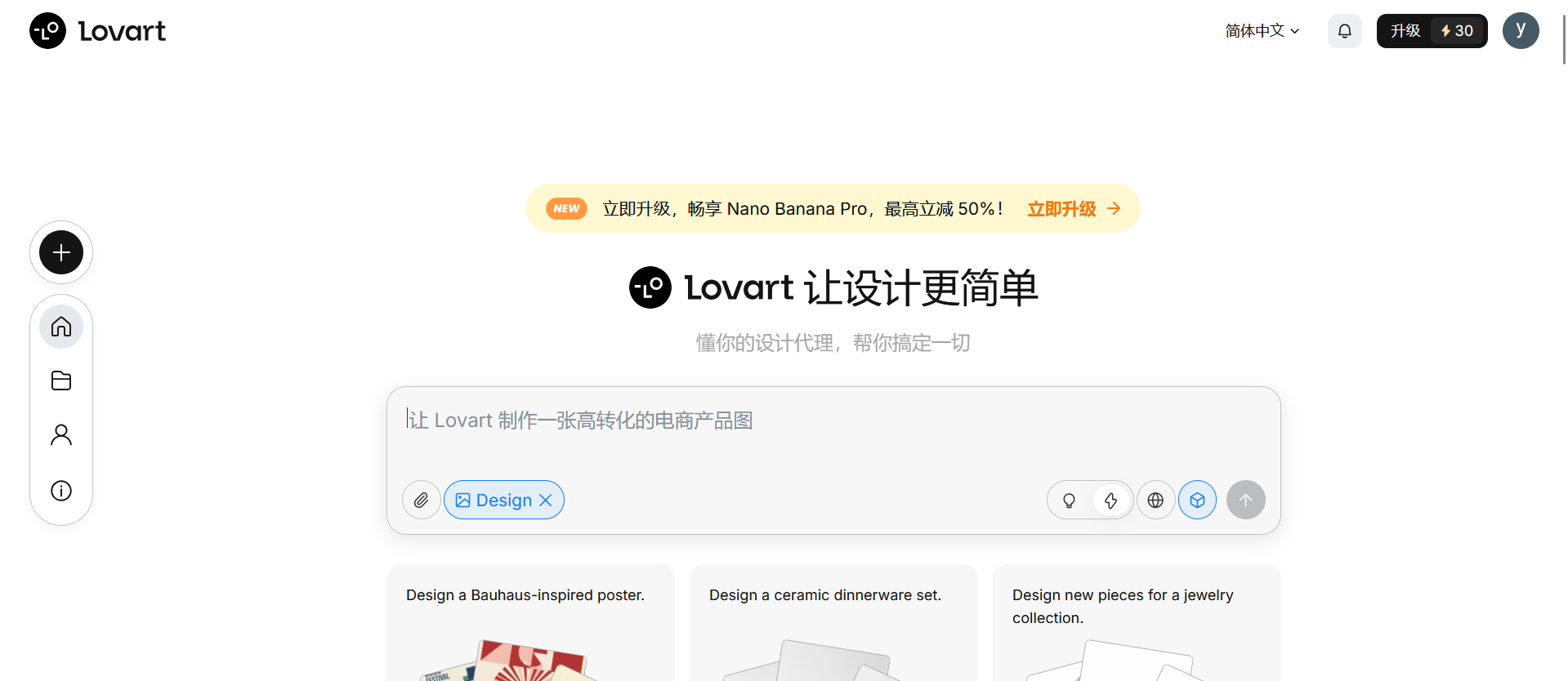
Task: Select the ceramic dinnerware set suggestion
Action: (x=833, y=622)
